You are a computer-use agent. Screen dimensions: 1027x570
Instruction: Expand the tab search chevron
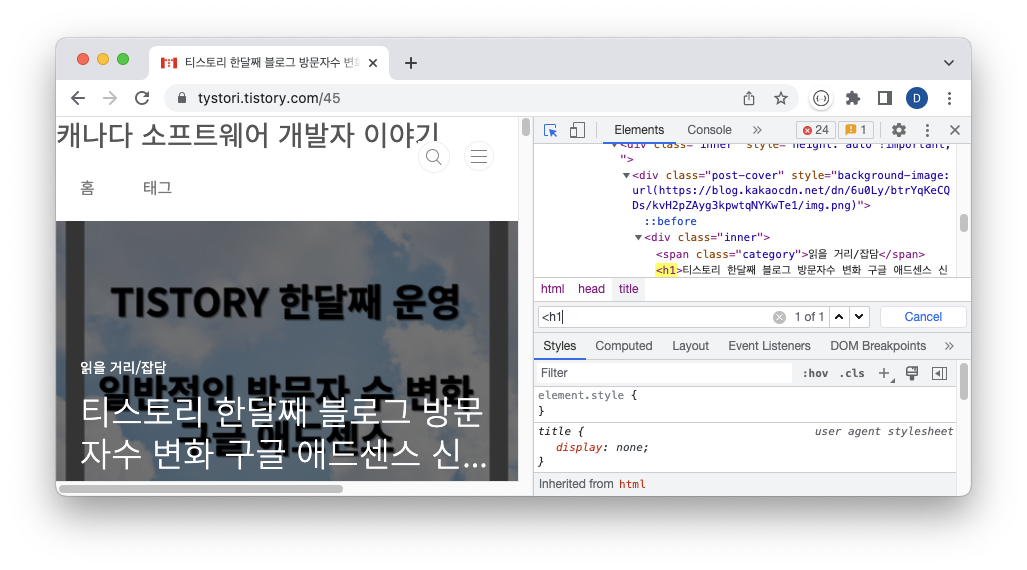point(948,63)
